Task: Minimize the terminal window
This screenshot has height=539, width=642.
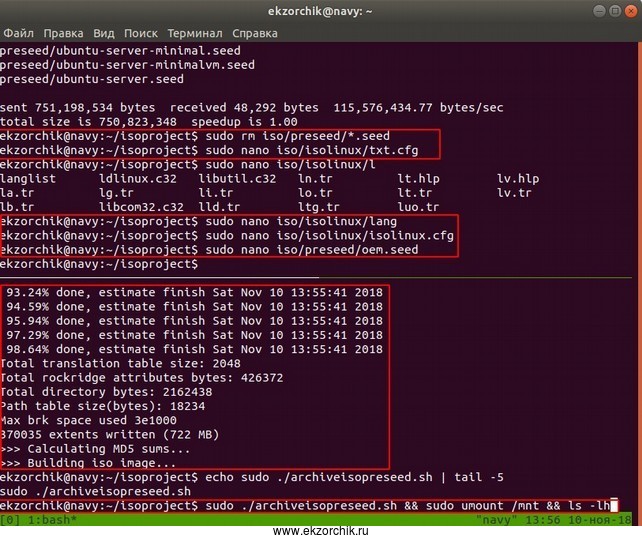Action: [x=599, y=11]
